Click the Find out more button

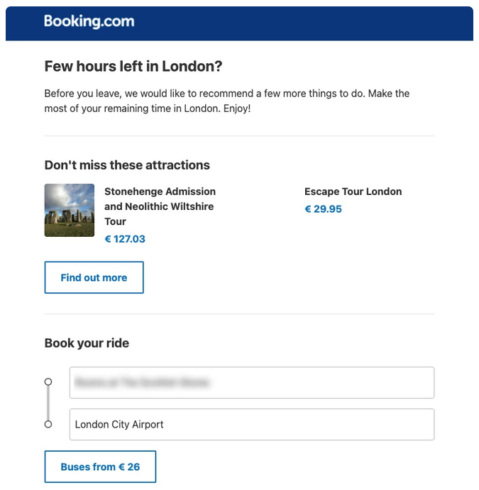click(94, 277)
